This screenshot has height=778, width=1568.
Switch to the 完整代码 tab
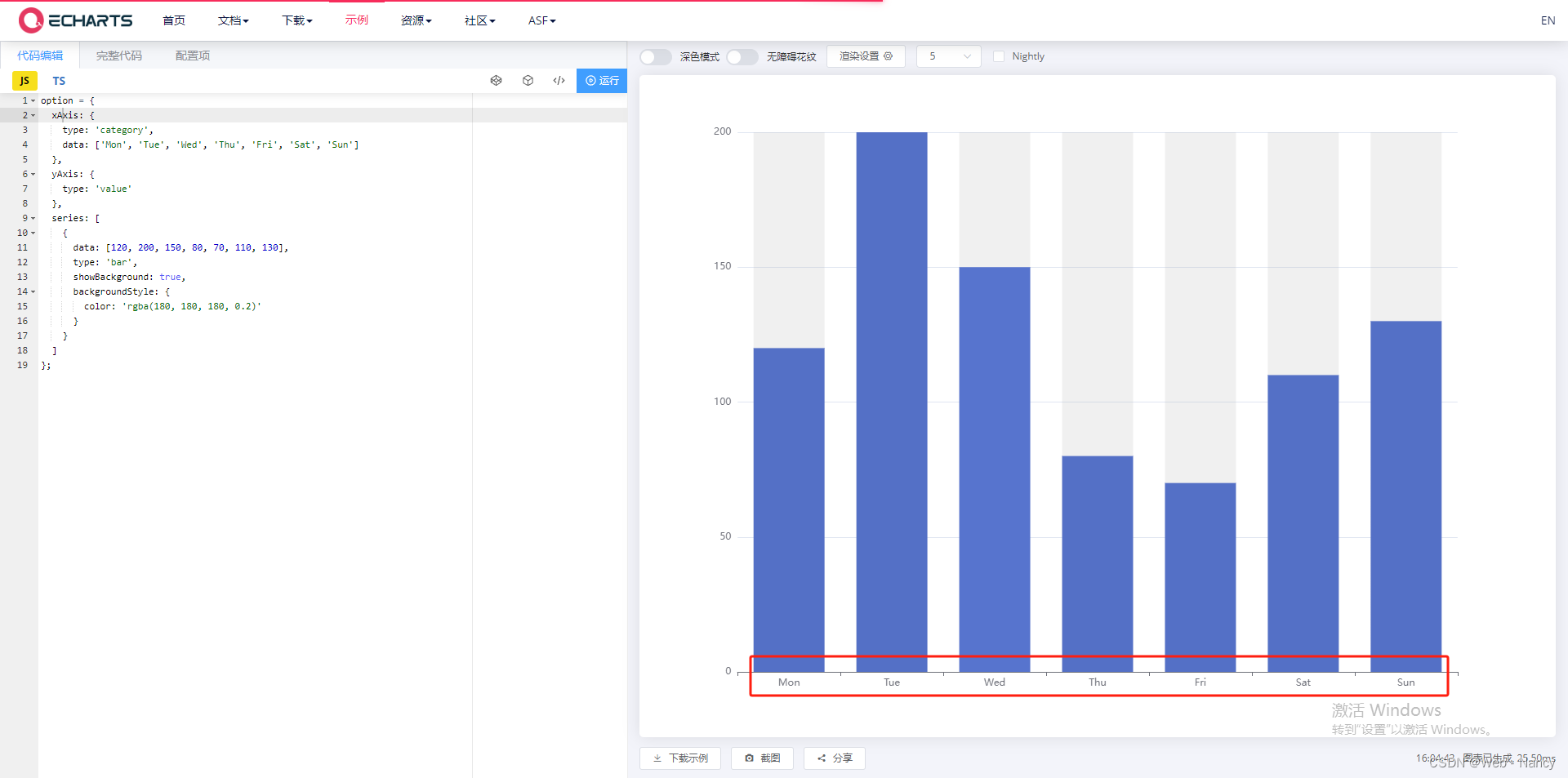[118, 56]
